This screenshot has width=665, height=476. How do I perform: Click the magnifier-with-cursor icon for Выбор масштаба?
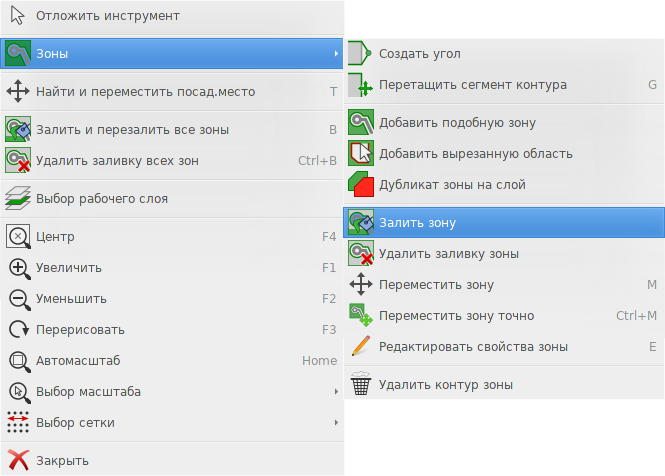(19, 392)
